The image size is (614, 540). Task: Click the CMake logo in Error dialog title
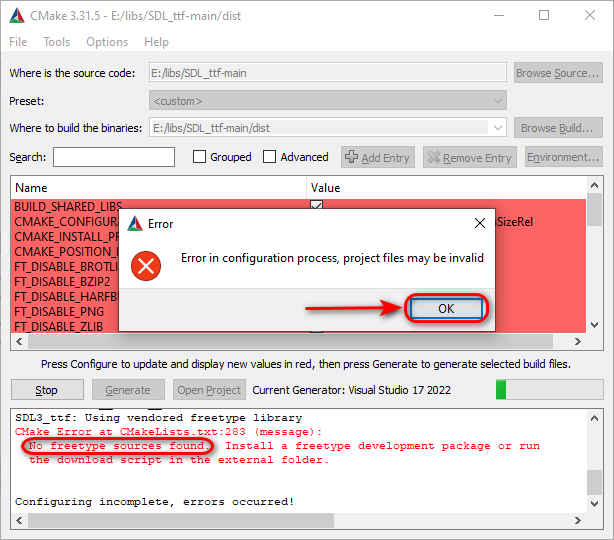pos(134,224)
